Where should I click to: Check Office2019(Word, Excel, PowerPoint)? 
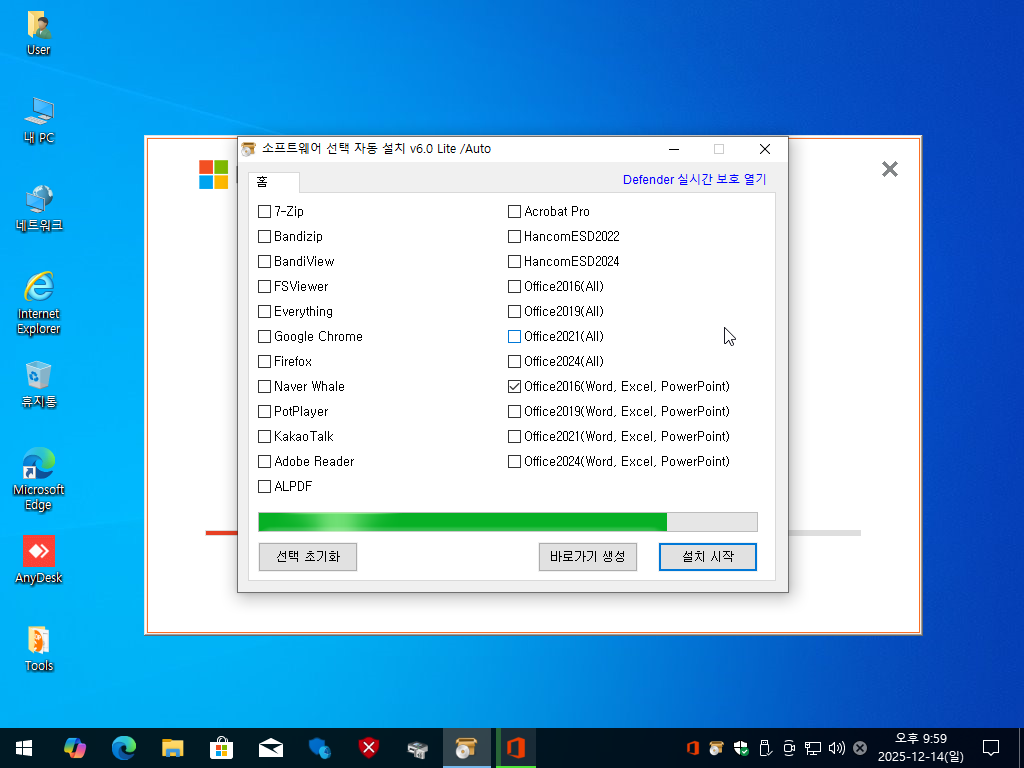515,411
